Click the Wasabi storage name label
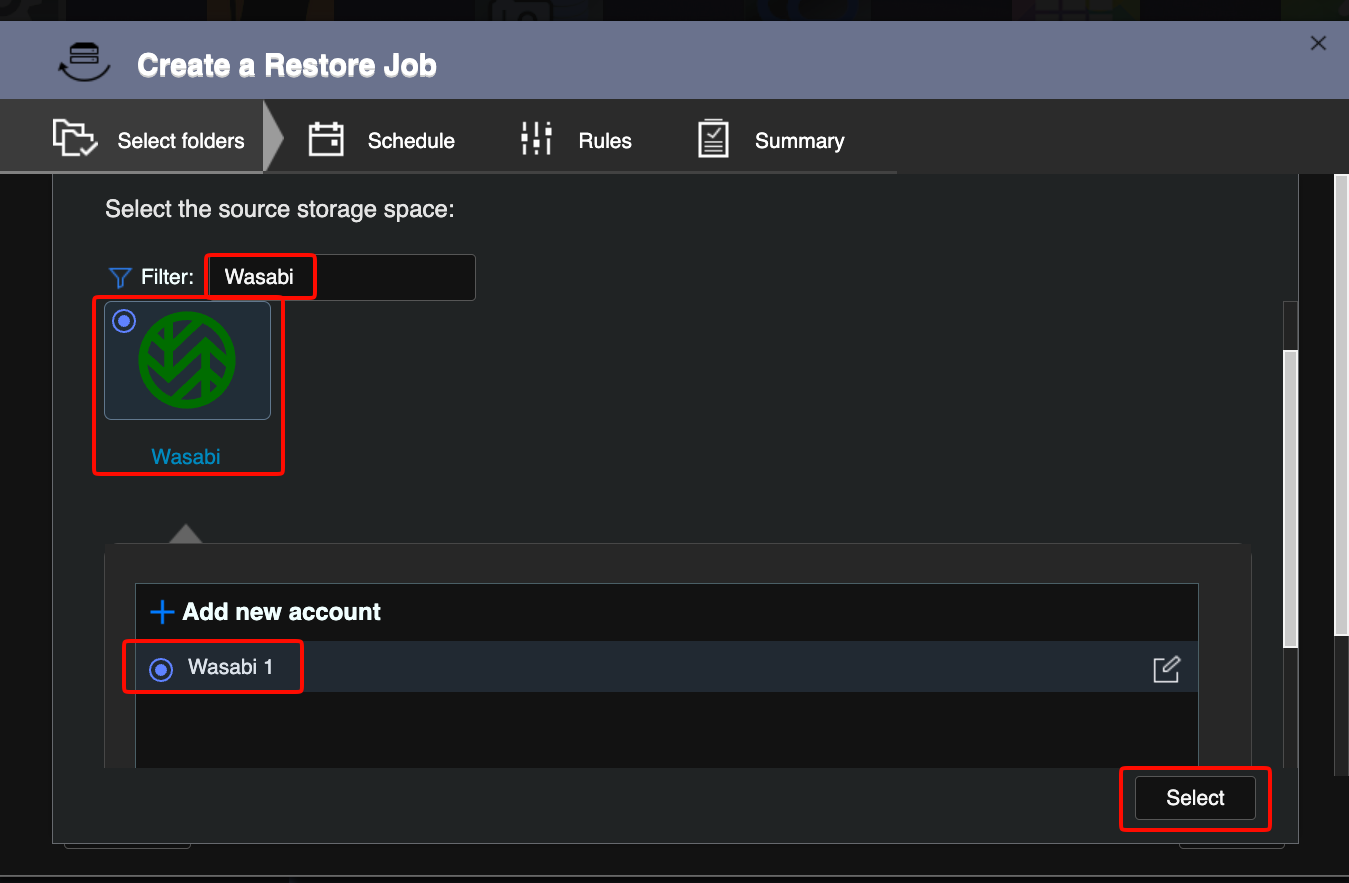The image size is (1349, 883). coord(186,457)
